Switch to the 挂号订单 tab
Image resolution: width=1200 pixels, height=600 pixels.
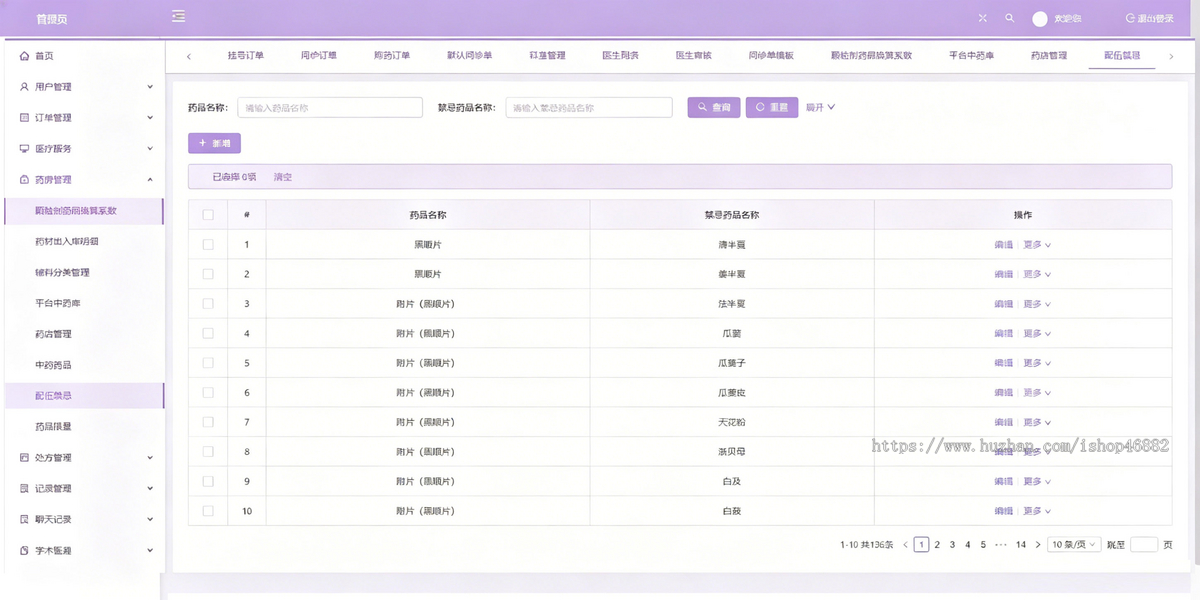(246, 56)
